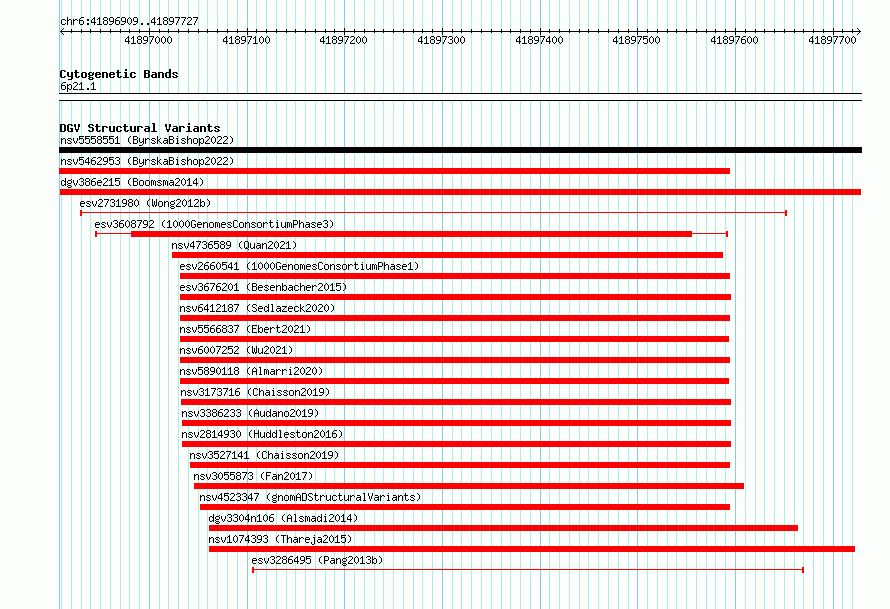
Task: Click the nsv4736589 (Quan2021) label
Action: (234, 245)
